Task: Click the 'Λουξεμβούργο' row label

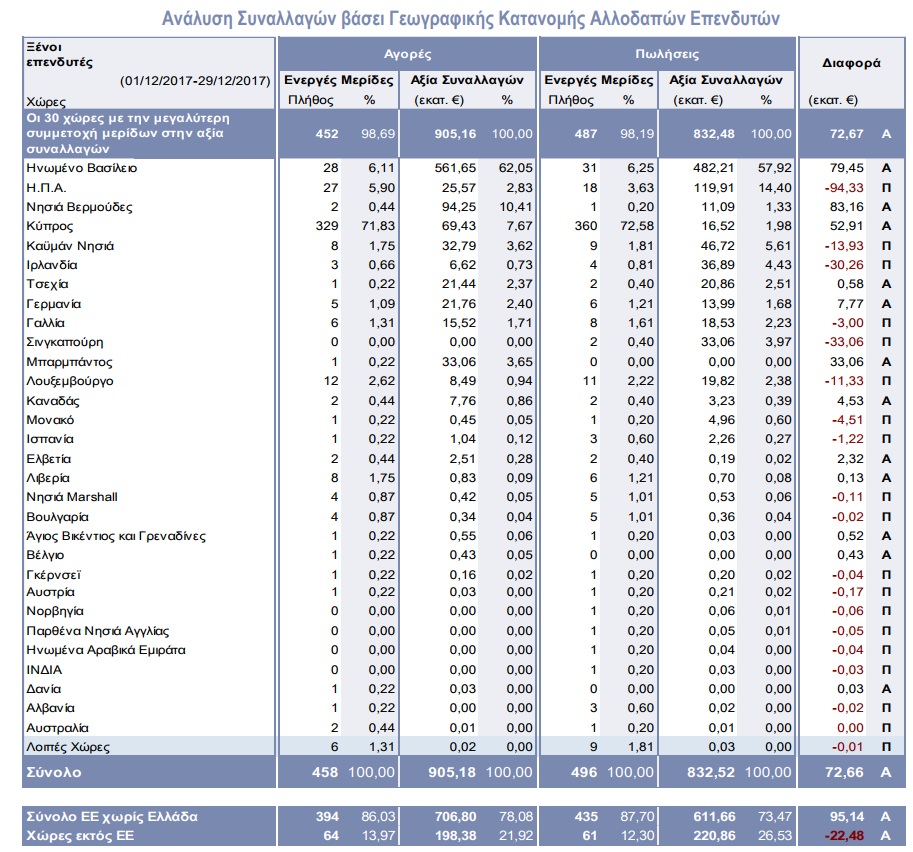Action: 69,381
